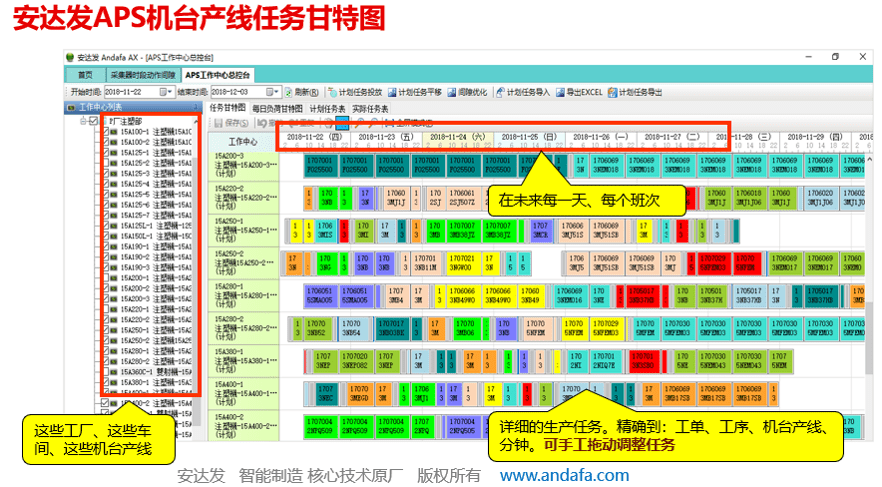Toggle the 厂注塑部 root node checkbox

93,121
